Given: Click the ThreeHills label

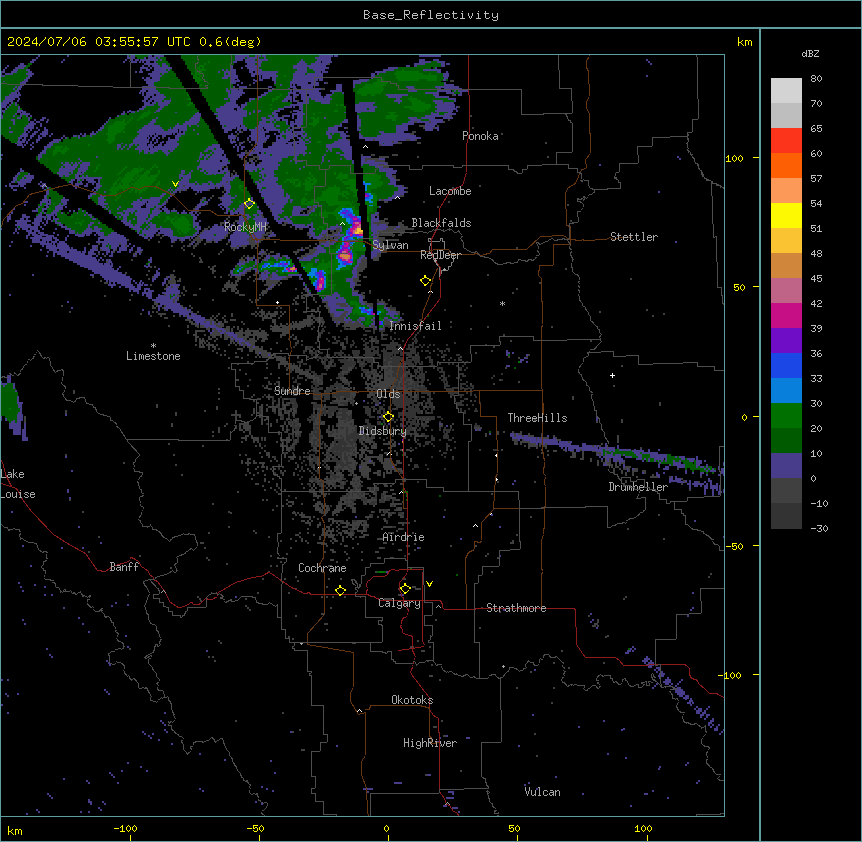Looking at the screenshot, I should [537, 418].
